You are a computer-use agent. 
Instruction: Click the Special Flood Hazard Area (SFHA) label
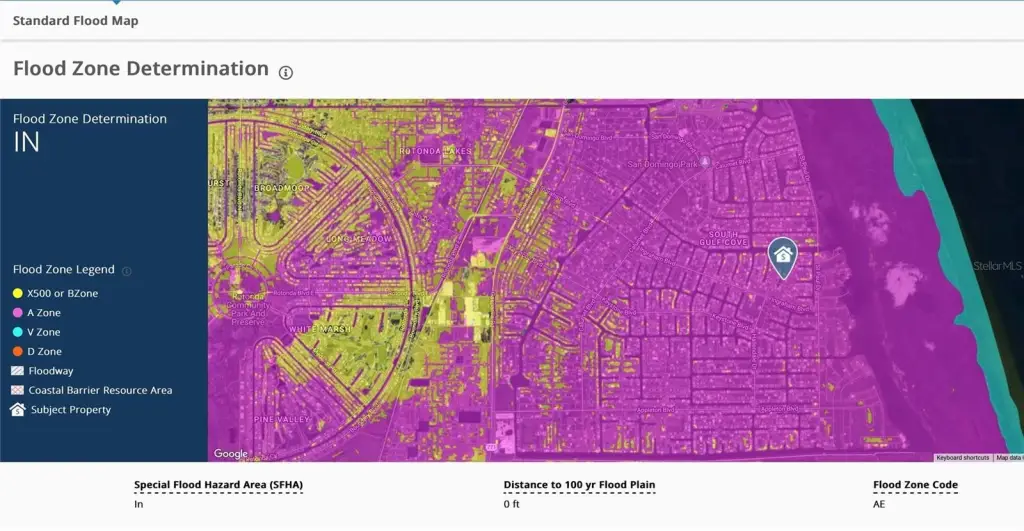[218, 485]
